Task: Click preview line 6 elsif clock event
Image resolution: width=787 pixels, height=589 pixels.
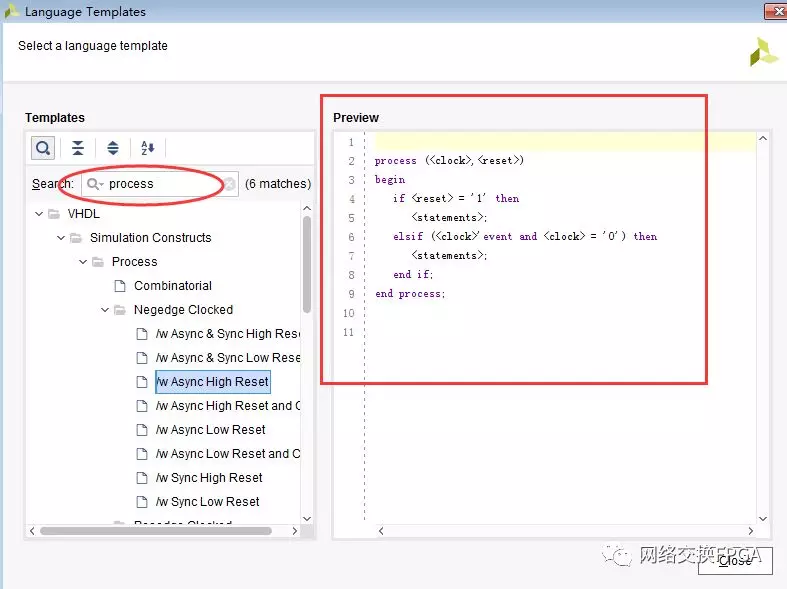Action: (525, 237)
